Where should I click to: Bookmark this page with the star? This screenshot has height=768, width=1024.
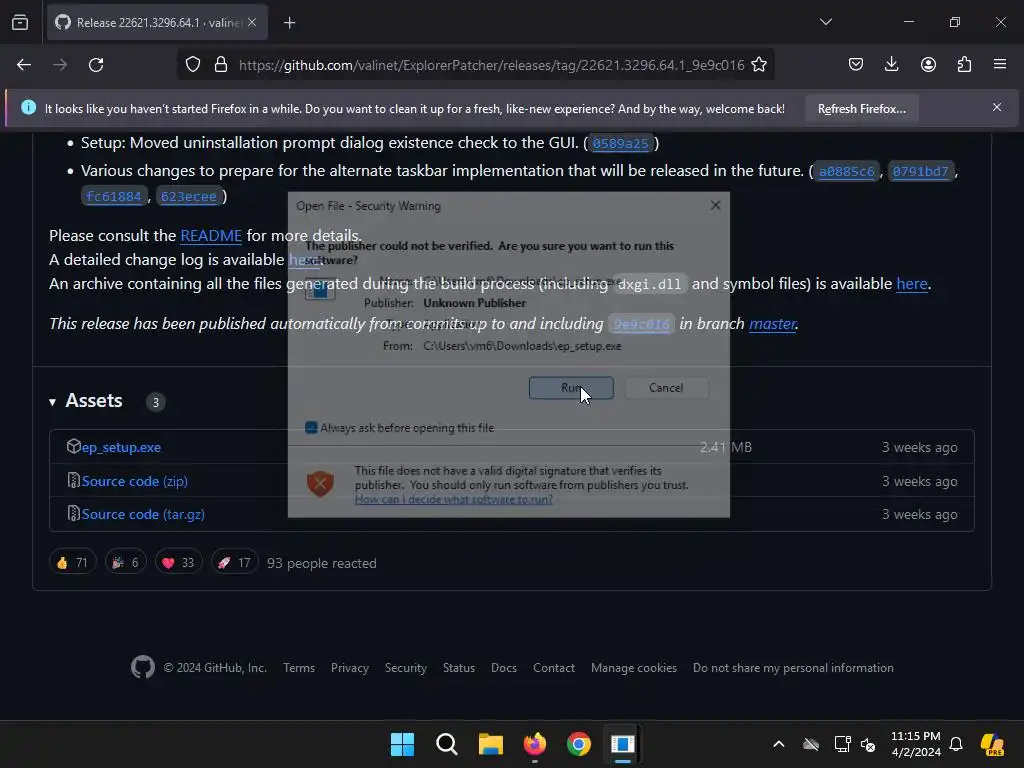pos(759,65)
